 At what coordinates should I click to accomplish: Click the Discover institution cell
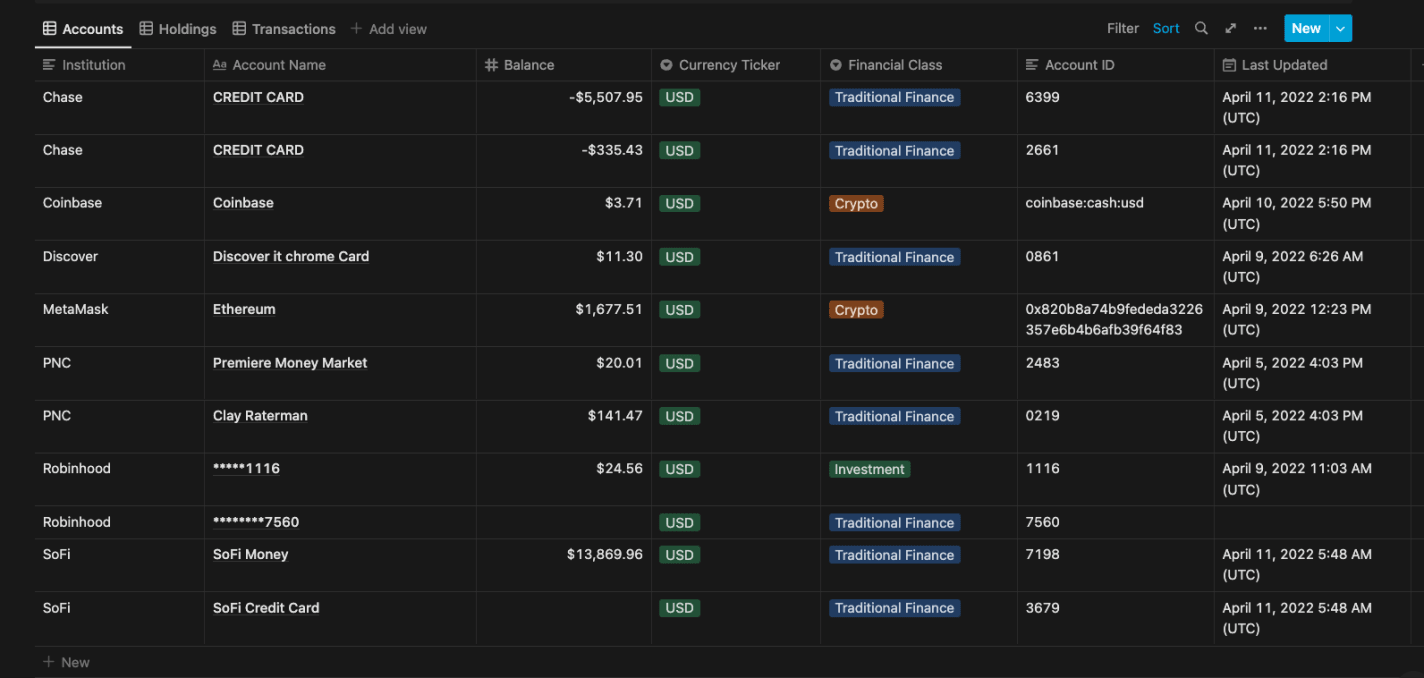tap(120, 267)
